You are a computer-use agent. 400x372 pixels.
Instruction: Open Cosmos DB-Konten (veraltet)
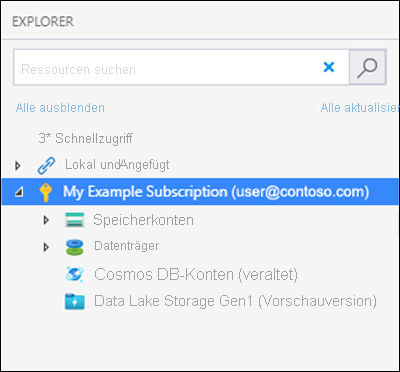click(x=196, y=275)
